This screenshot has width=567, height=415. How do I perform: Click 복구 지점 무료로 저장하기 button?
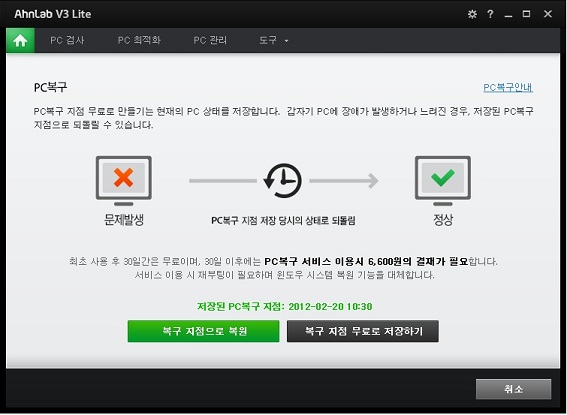(x=363, y=331)
